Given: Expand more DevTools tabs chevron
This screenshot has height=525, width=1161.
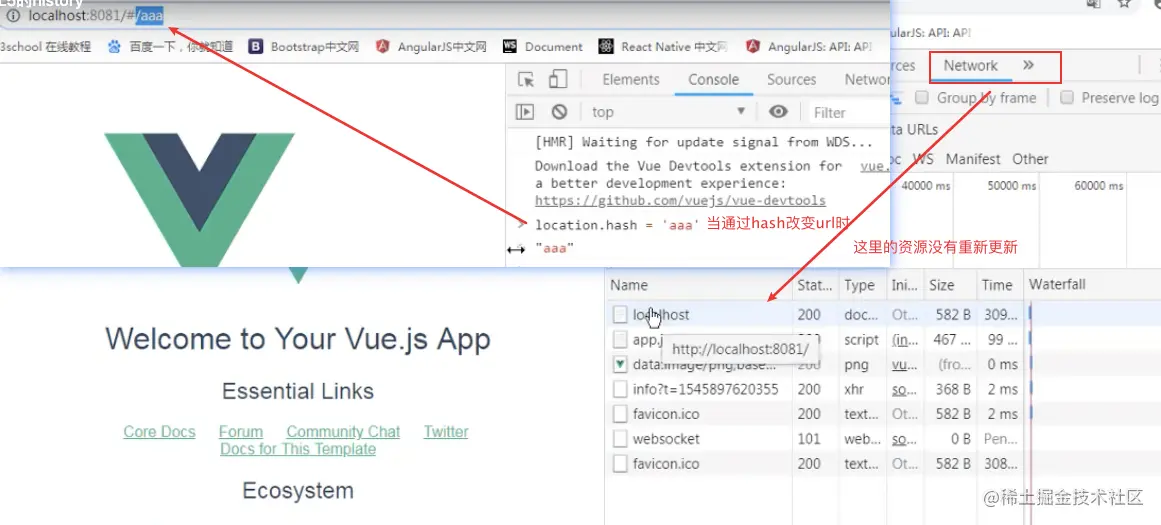Looking at the screenshot, I should [1028, 65].
